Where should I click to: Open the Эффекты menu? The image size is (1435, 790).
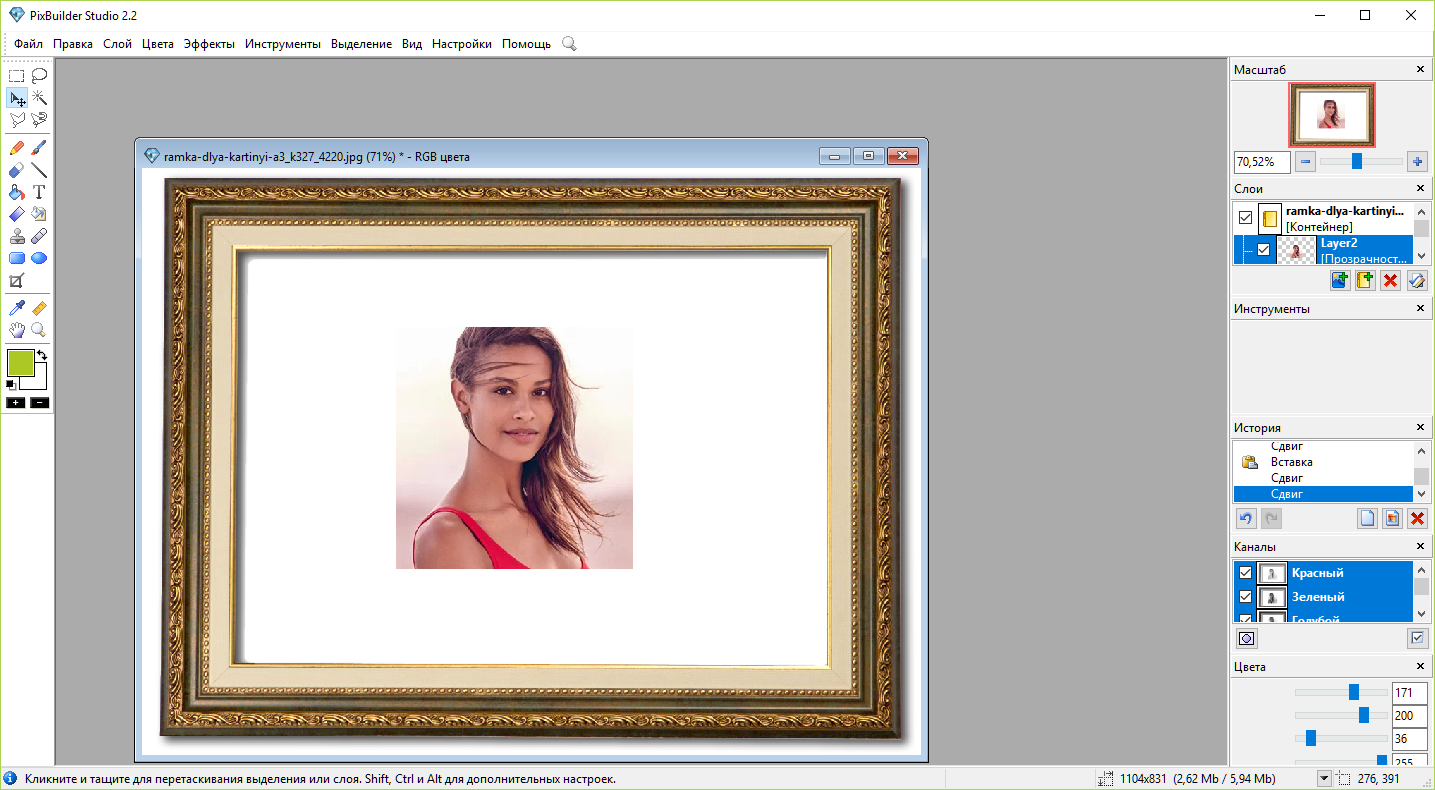click(x=209, y=44)
